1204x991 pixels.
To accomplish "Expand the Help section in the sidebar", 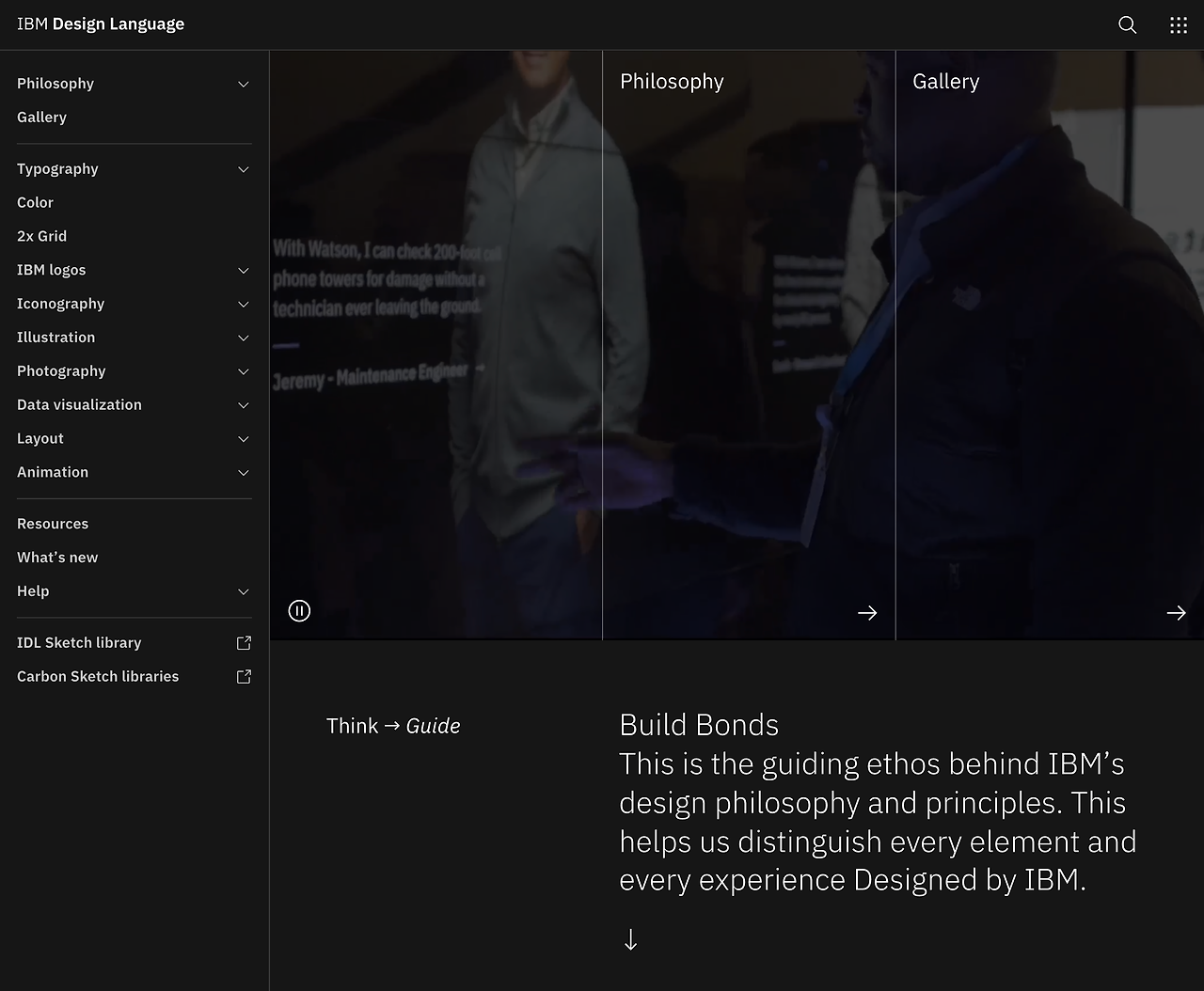I will [x=243, y=591].
